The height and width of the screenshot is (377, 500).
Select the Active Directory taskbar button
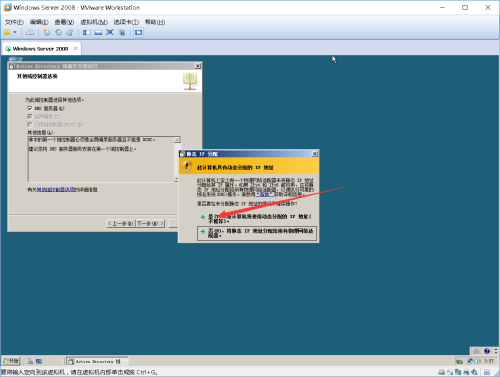click(x=97, y=361)
